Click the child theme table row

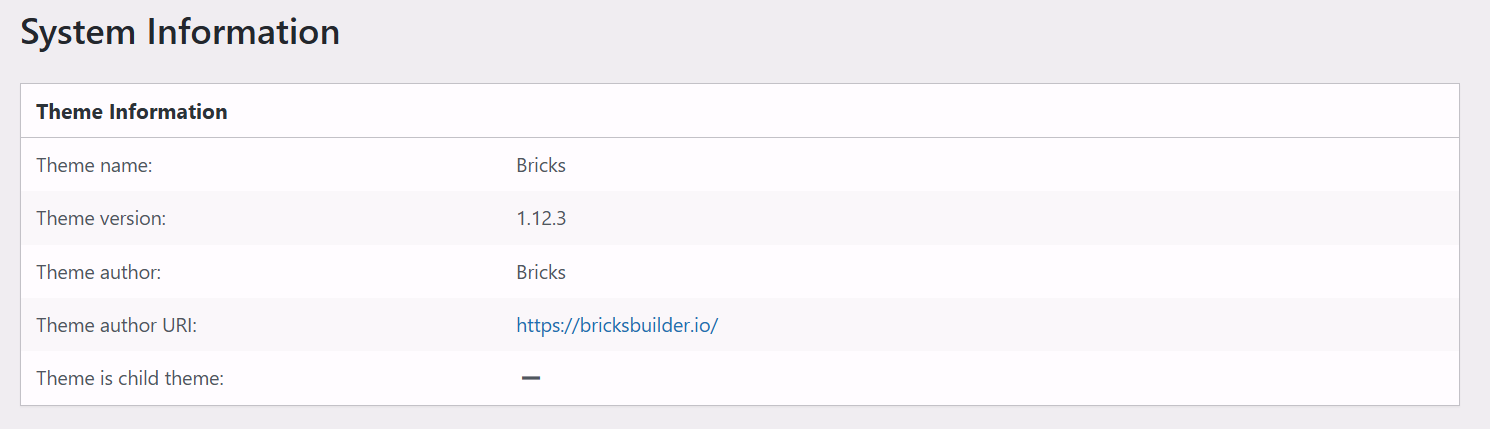[740, 378]
